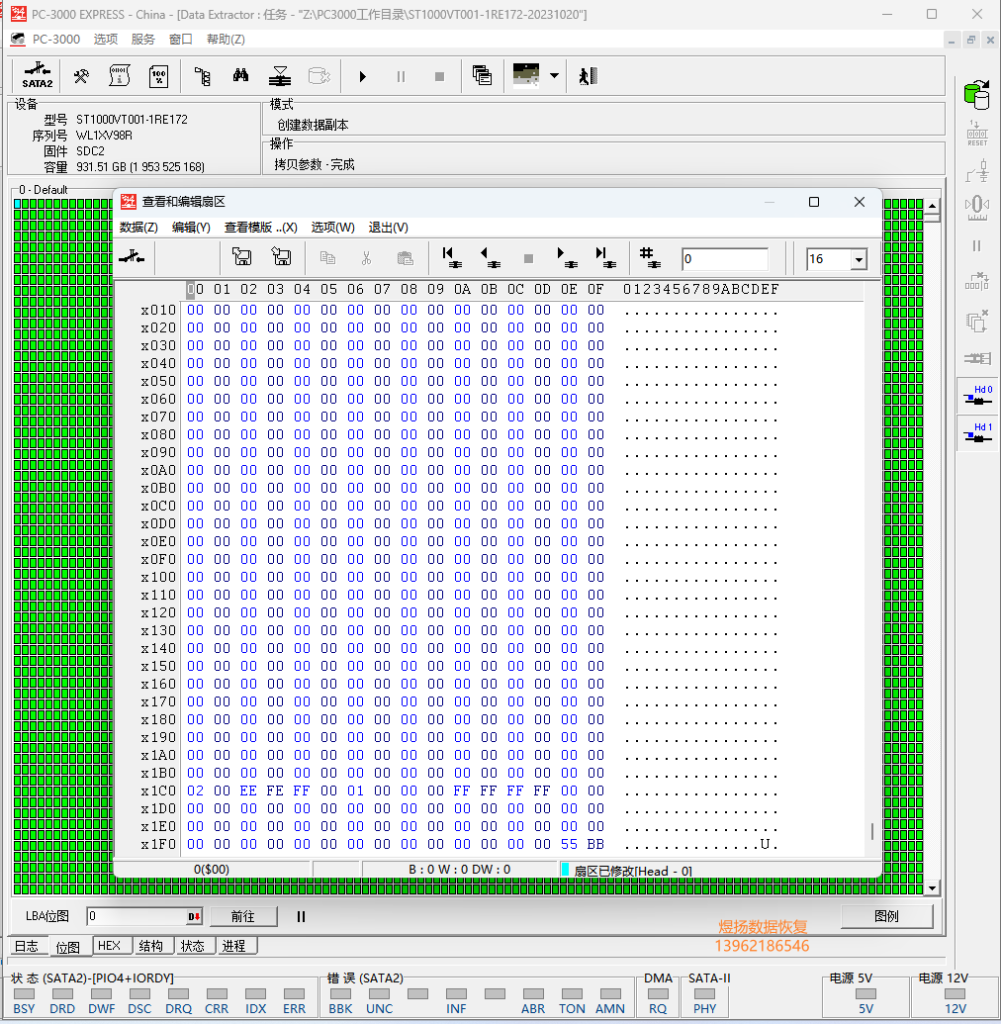
Task: Go to next sector in sector editor
Action: [566, 257]
